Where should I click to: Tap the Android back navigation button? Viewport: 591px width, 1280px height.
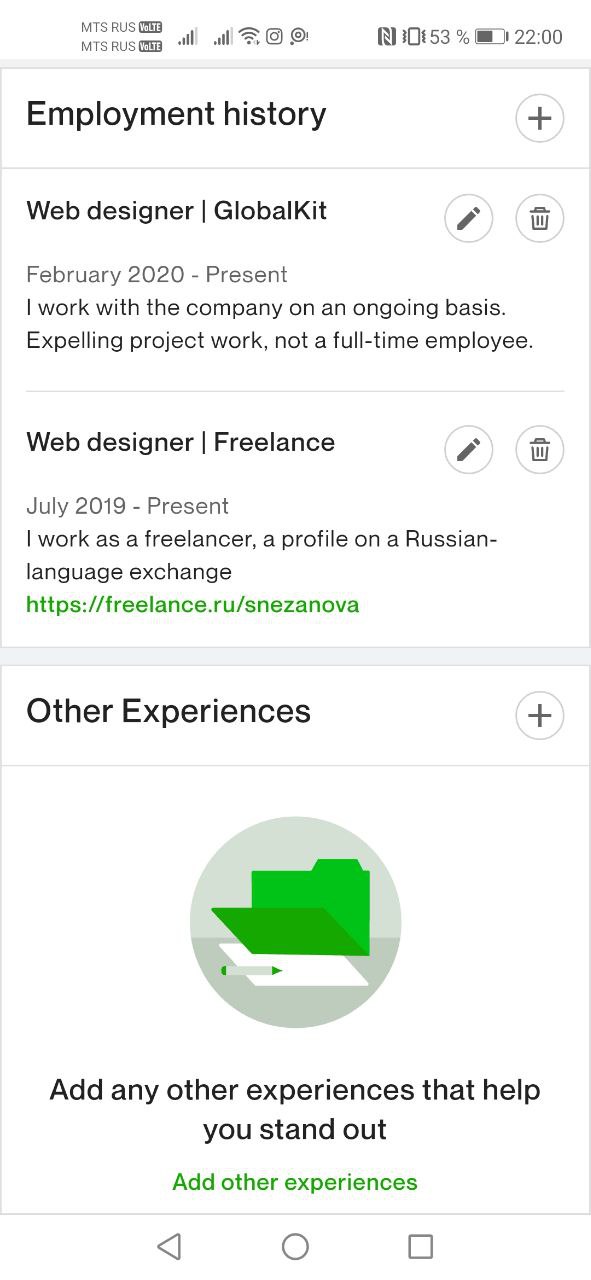(x=169, y=1246)
